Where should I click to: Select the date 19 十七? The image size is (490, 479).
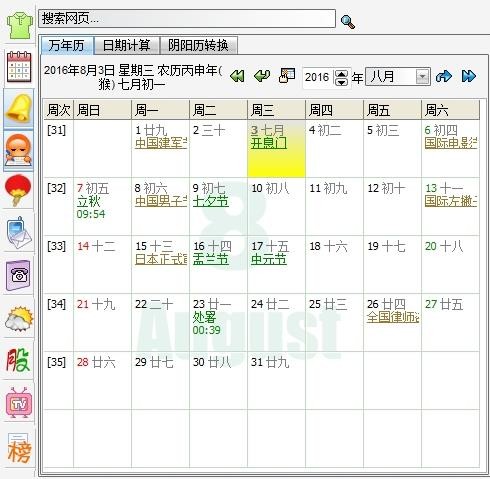click(392, 265)
